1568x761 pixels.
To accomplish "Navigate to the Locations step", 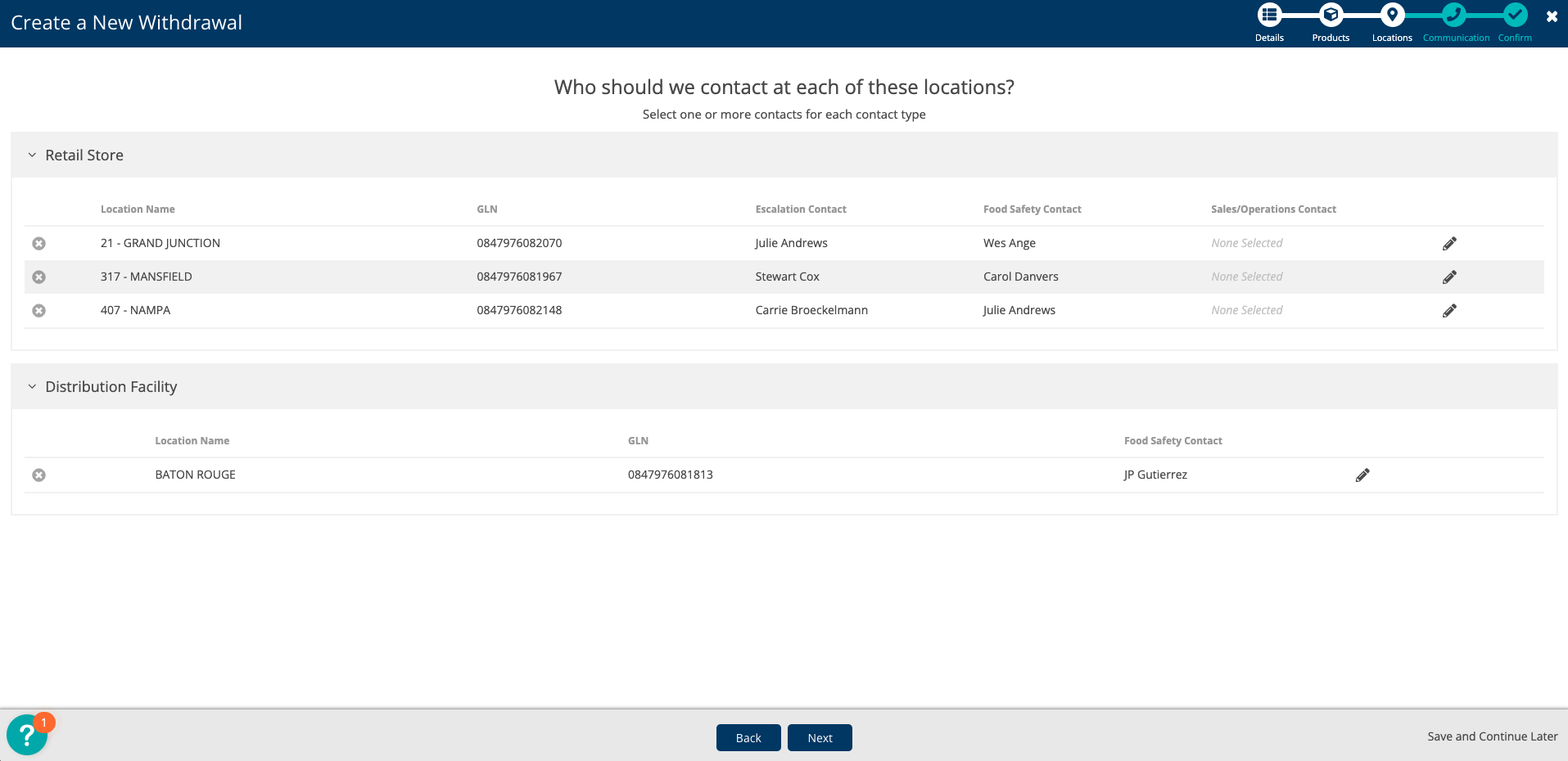I will point(1392,15).
